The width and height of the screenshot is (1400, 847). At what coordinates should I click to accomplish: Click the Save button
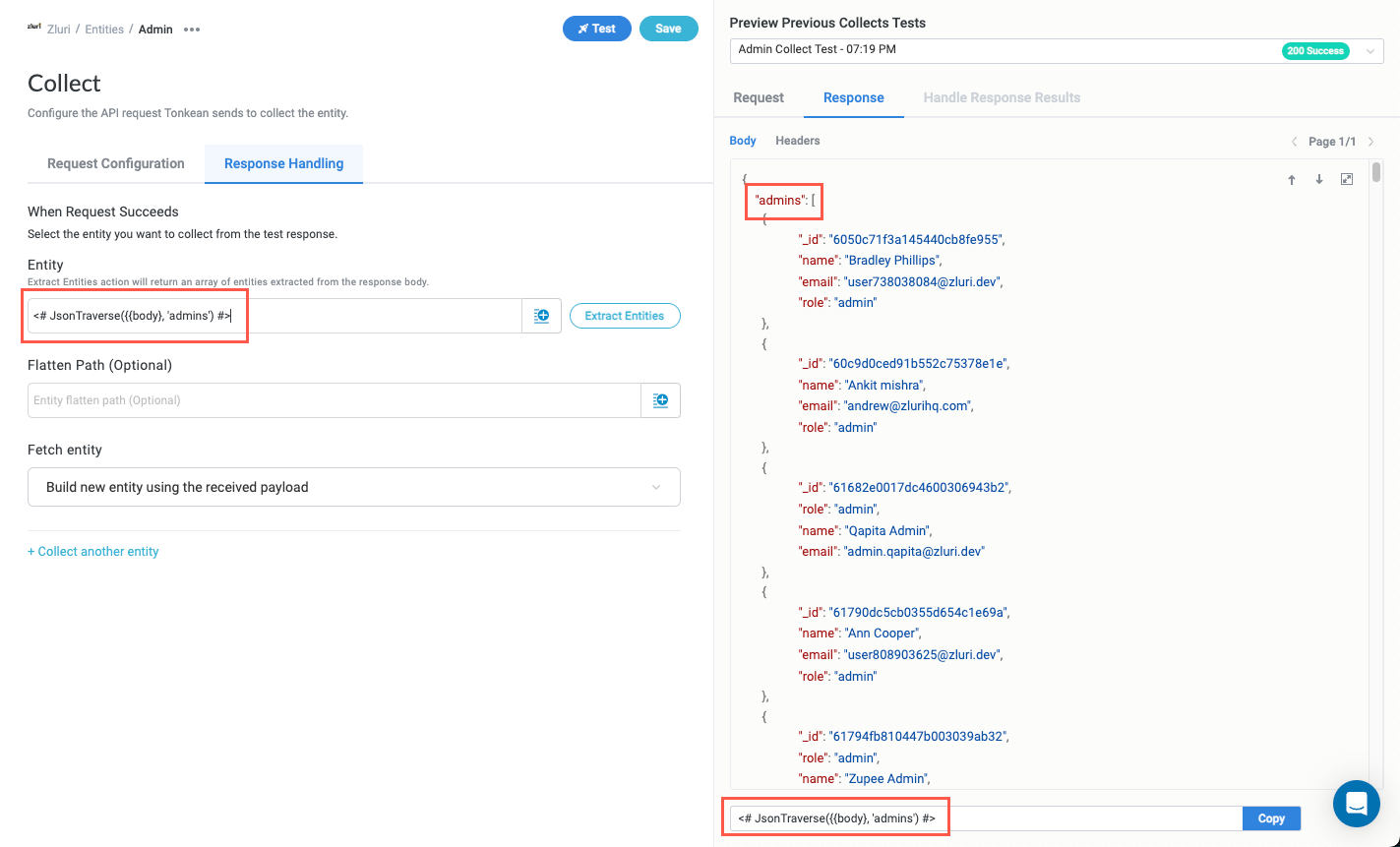(x=668, y=29)
